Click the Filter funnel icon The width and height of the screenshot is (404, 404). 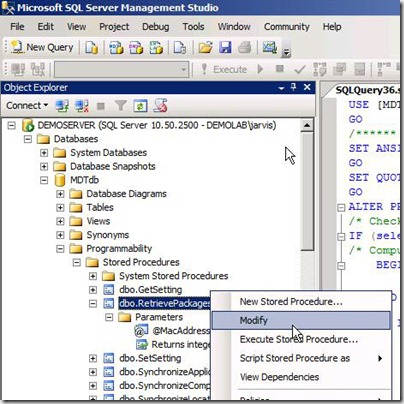click(x=120, y=106)
